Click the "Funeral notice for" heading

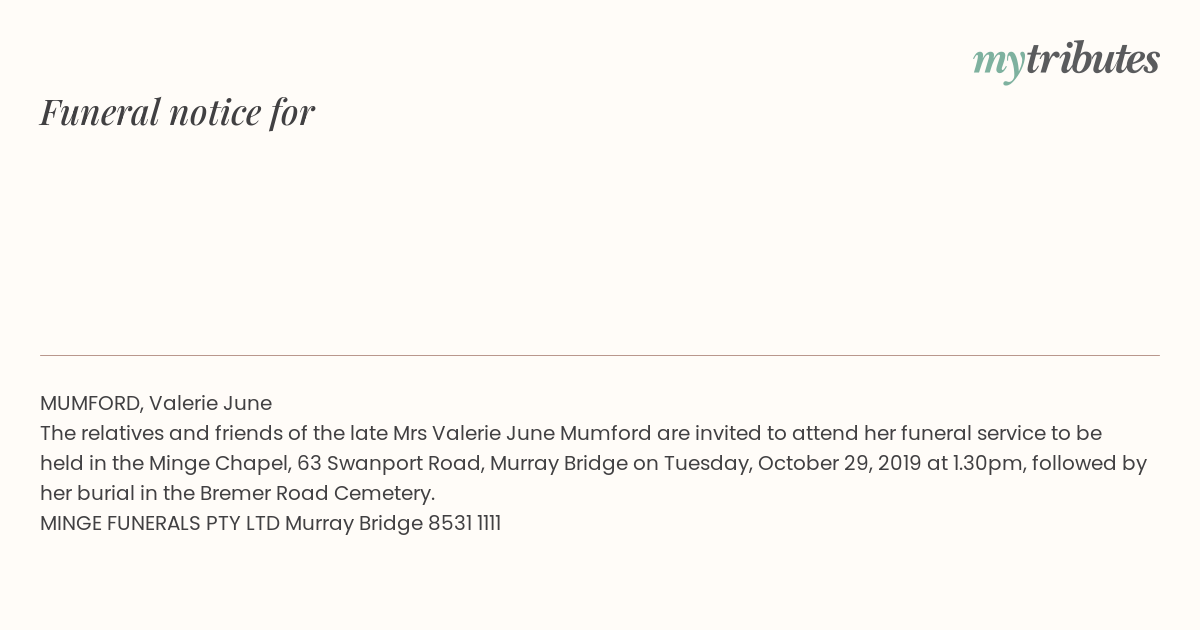[x=177, y=112]
